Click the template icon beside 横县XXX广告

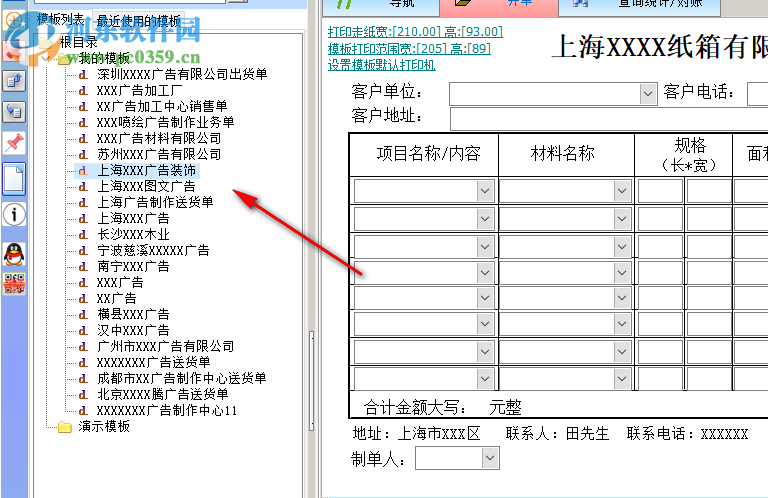83,314
